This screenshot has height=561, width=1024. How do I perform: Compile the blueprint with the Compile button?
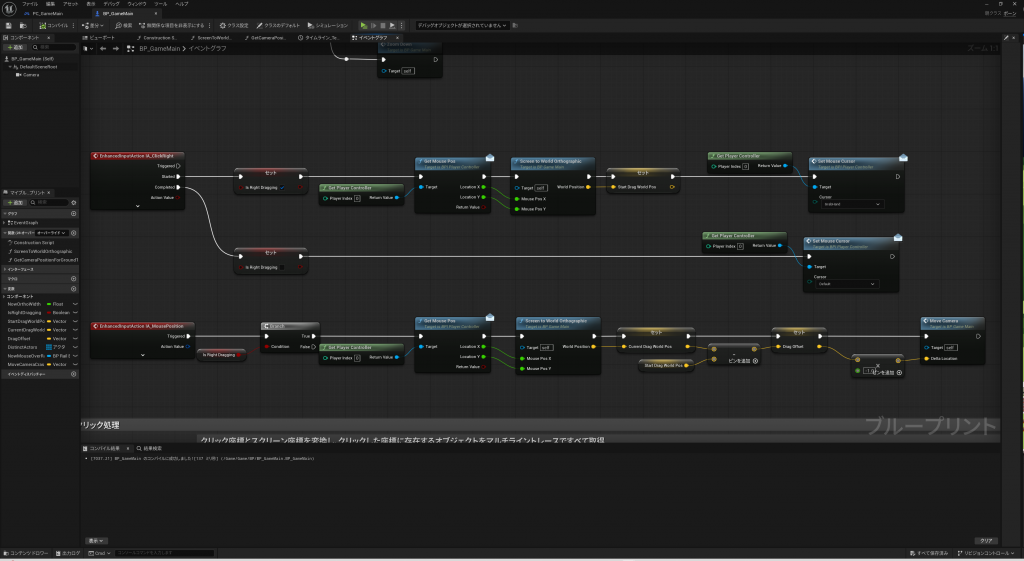tap(54, 25)
